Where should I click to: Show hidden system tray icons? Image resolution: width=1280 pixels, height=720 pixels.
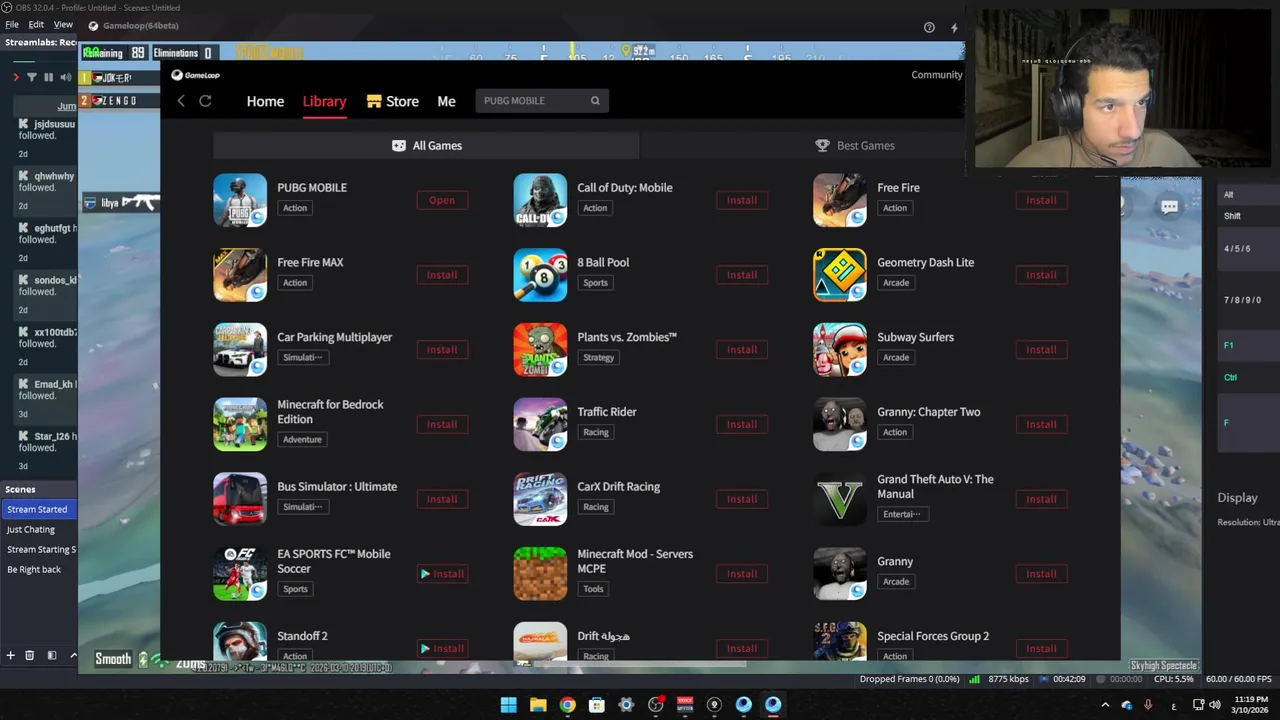[x=1105, y=705]
